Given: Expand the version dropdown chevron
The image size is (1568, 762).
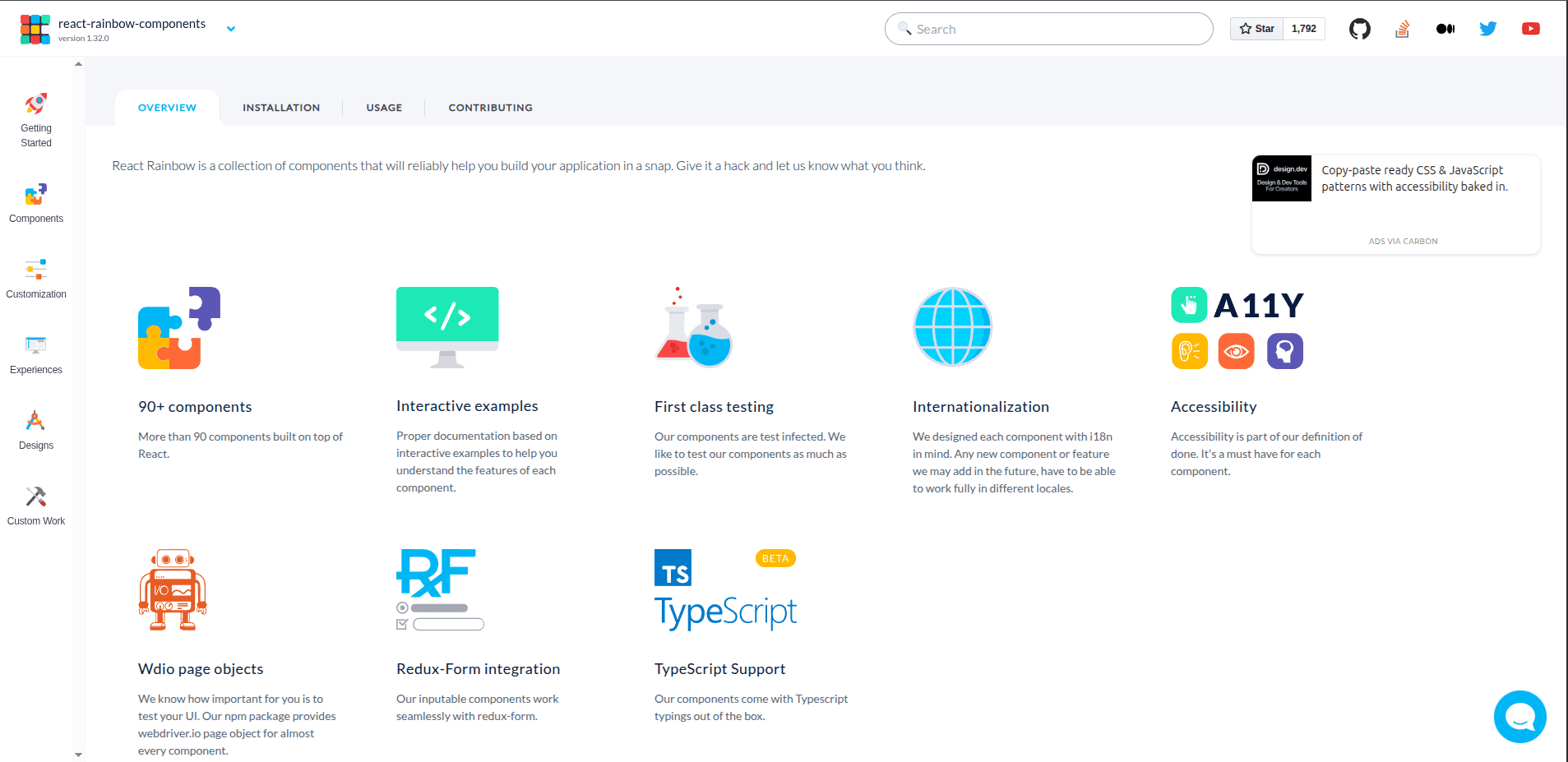Looking at the screenshot, I should pyautogui.click(x=231, y=29).
